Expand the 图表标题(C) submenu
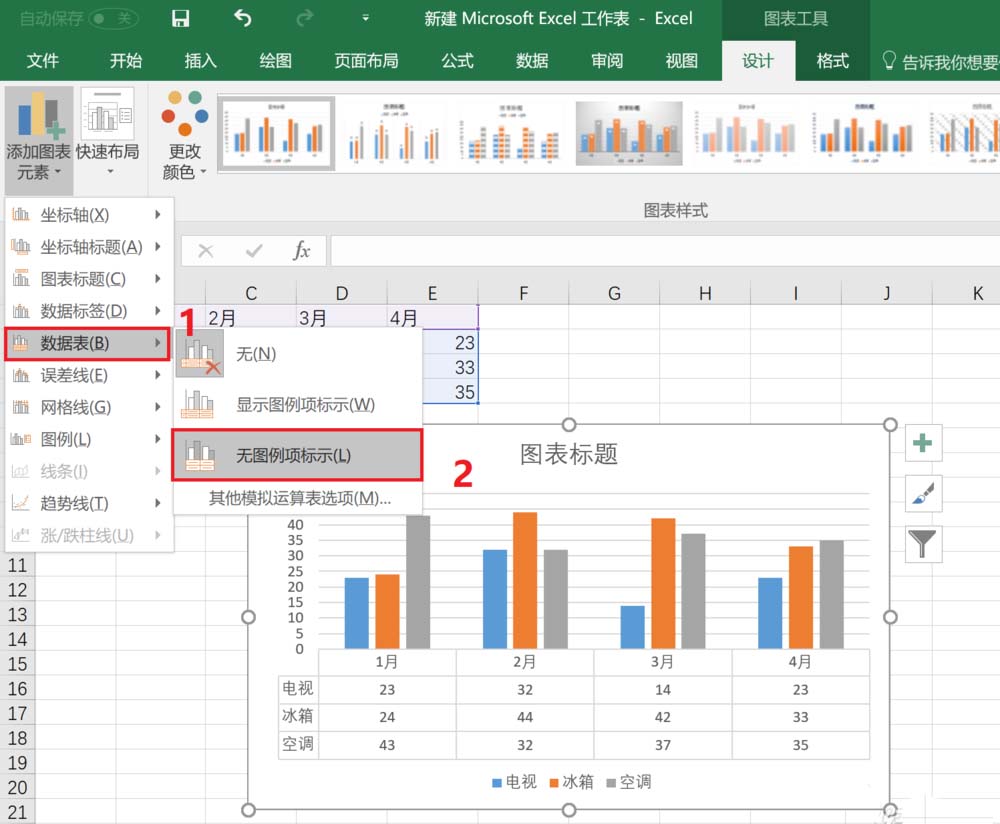The image size is (1000, 824). click(89, 279)
